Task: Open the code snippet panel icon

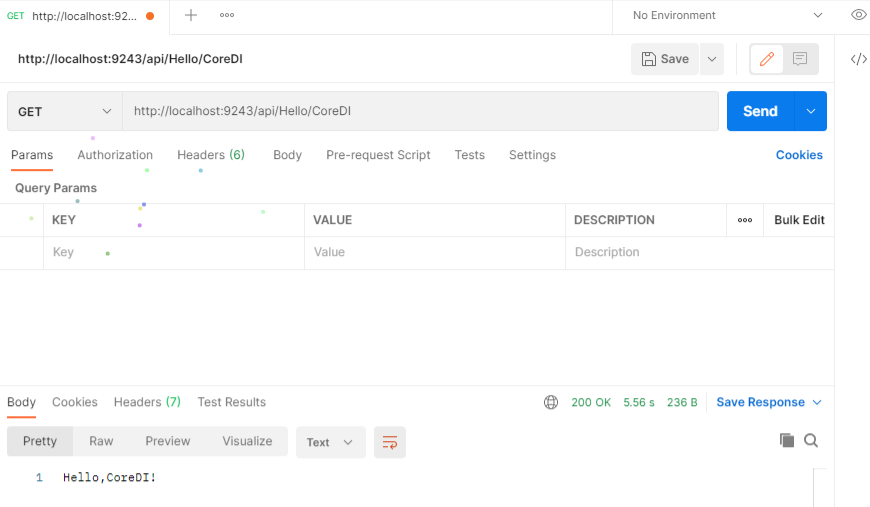Action: 858,59
